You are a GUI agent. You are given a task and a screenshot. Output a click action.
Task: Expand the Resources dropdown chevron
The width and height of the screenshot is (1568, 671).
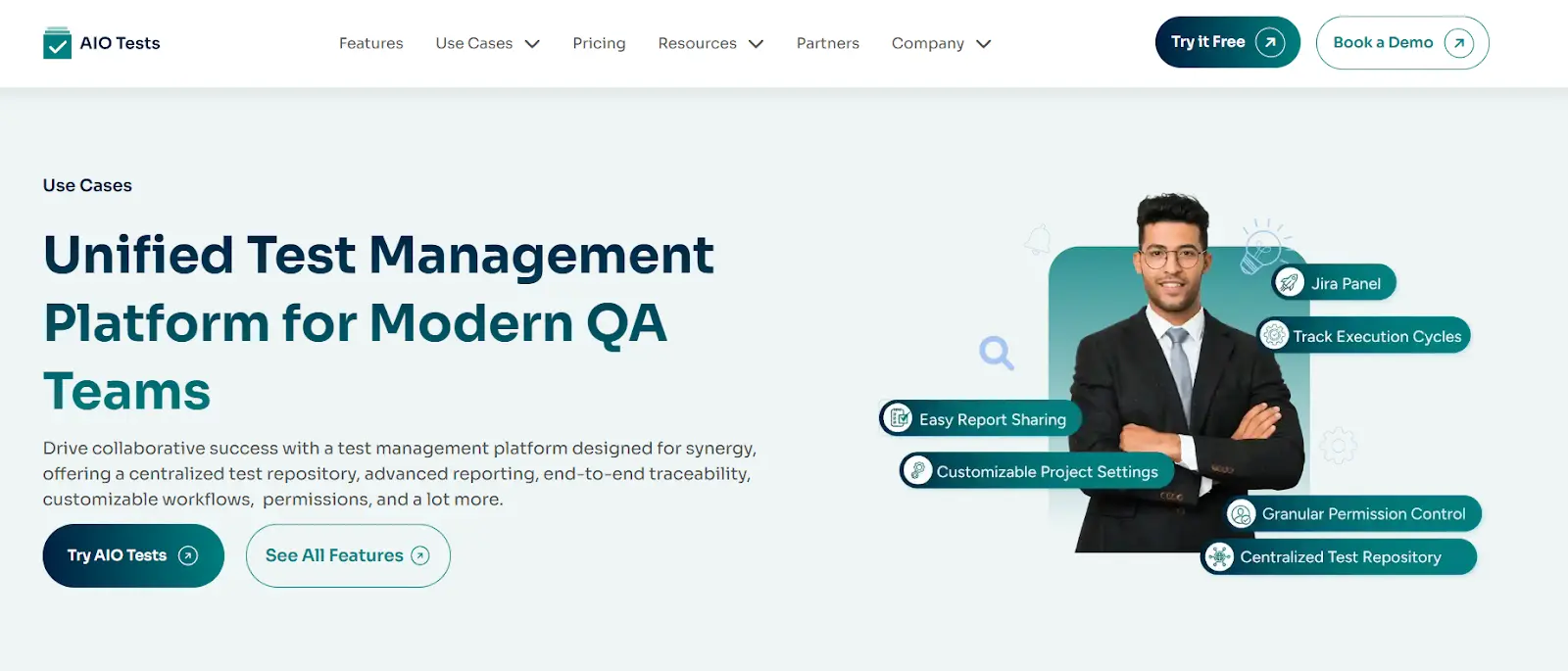coord(756,43)
